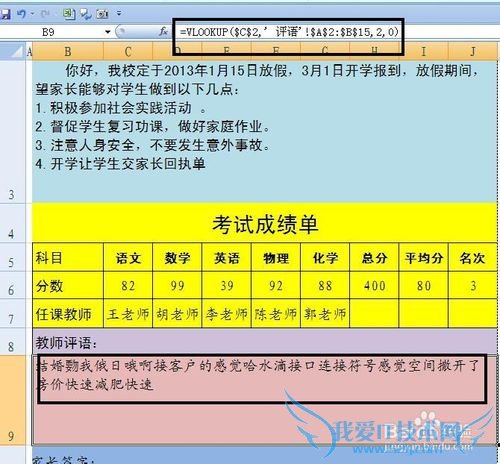This screenshot has width=500, height=464.
Task: Select column B header
Action: click(68, 52)
